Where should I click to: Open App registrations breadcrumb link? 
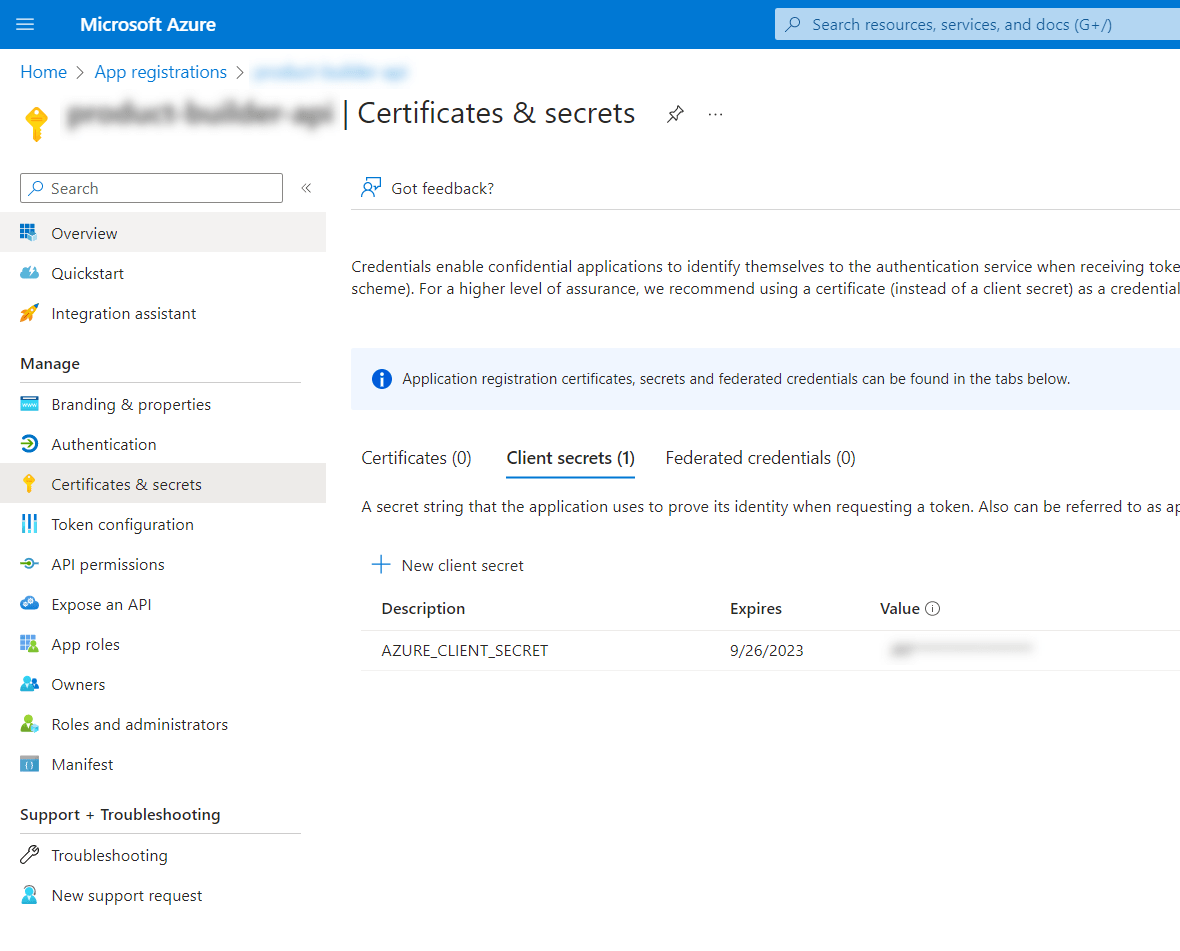(x=160, y=72)
